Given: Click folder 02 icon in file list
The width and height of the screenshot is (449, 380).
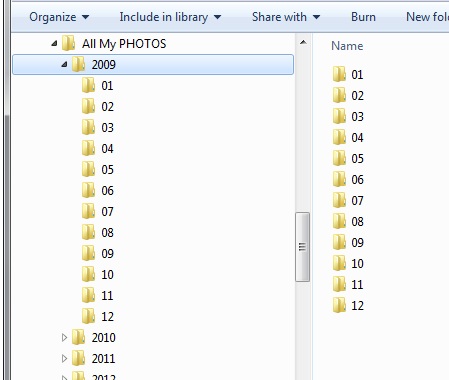Looking at the screenshot, I should click(339, 95).
